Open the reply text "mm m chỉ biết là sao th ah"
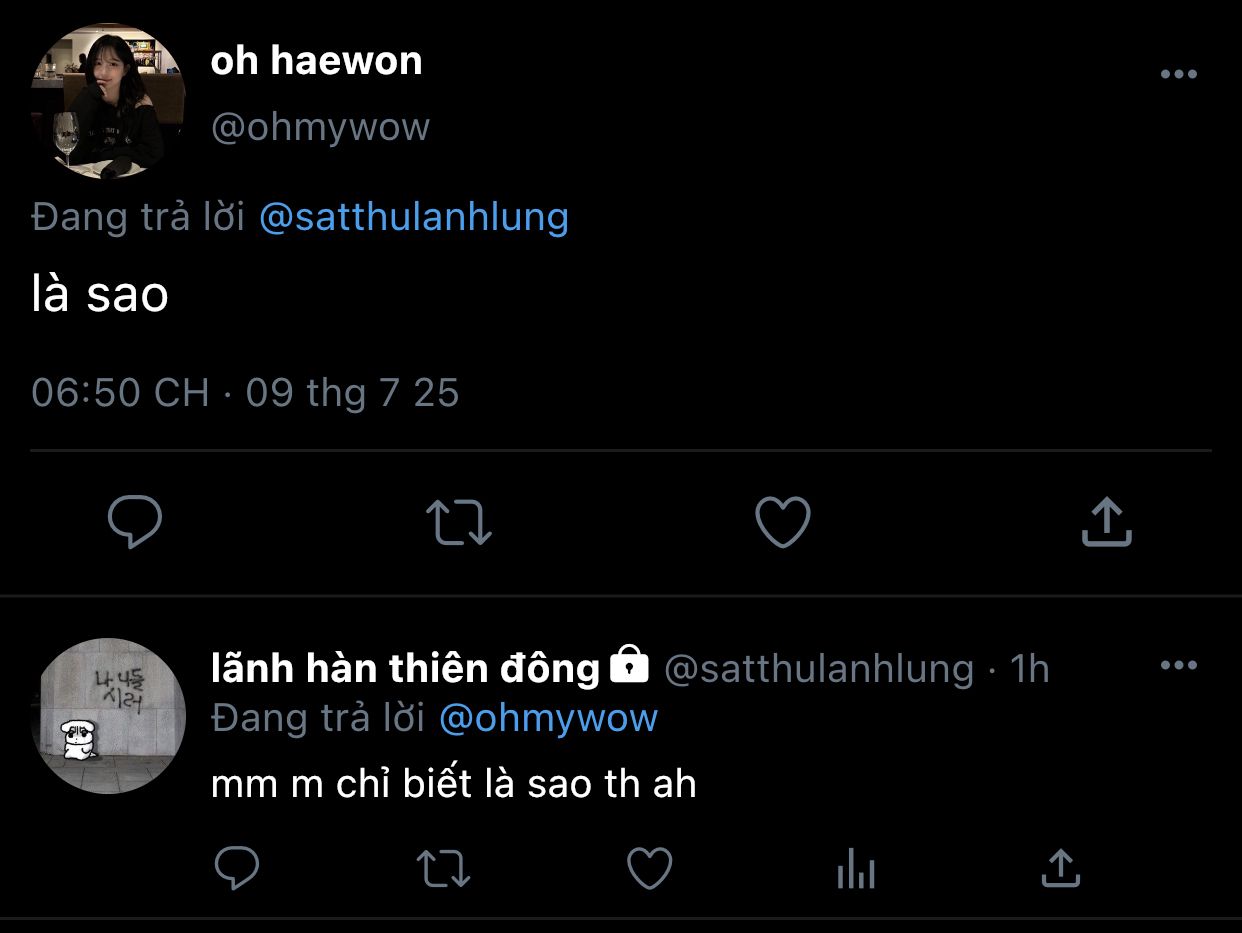Image resolution: width=1242 pixels, height=933 pixels. 453,784
